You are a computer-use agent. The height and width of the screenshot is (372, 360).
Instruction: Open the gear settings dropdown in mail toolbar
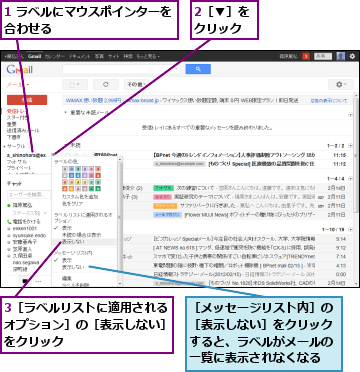[341, 85]
